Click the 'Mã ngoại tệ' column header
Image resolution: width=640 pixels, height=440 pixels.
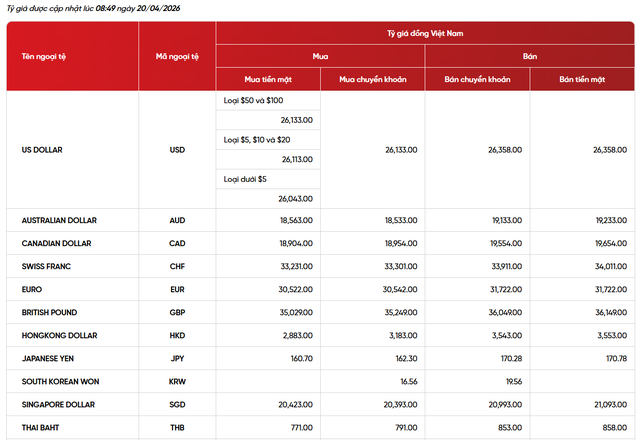point(177,57)
